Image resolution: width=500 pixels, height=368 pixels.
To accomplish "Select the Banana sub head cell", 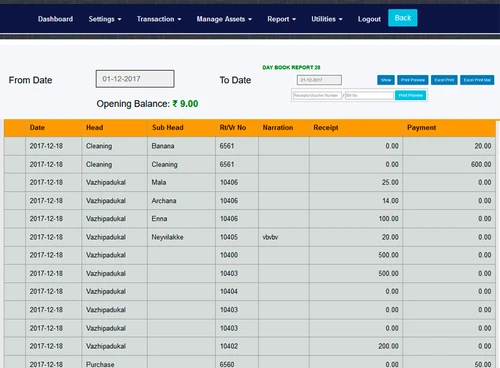I will coord(181,146).
